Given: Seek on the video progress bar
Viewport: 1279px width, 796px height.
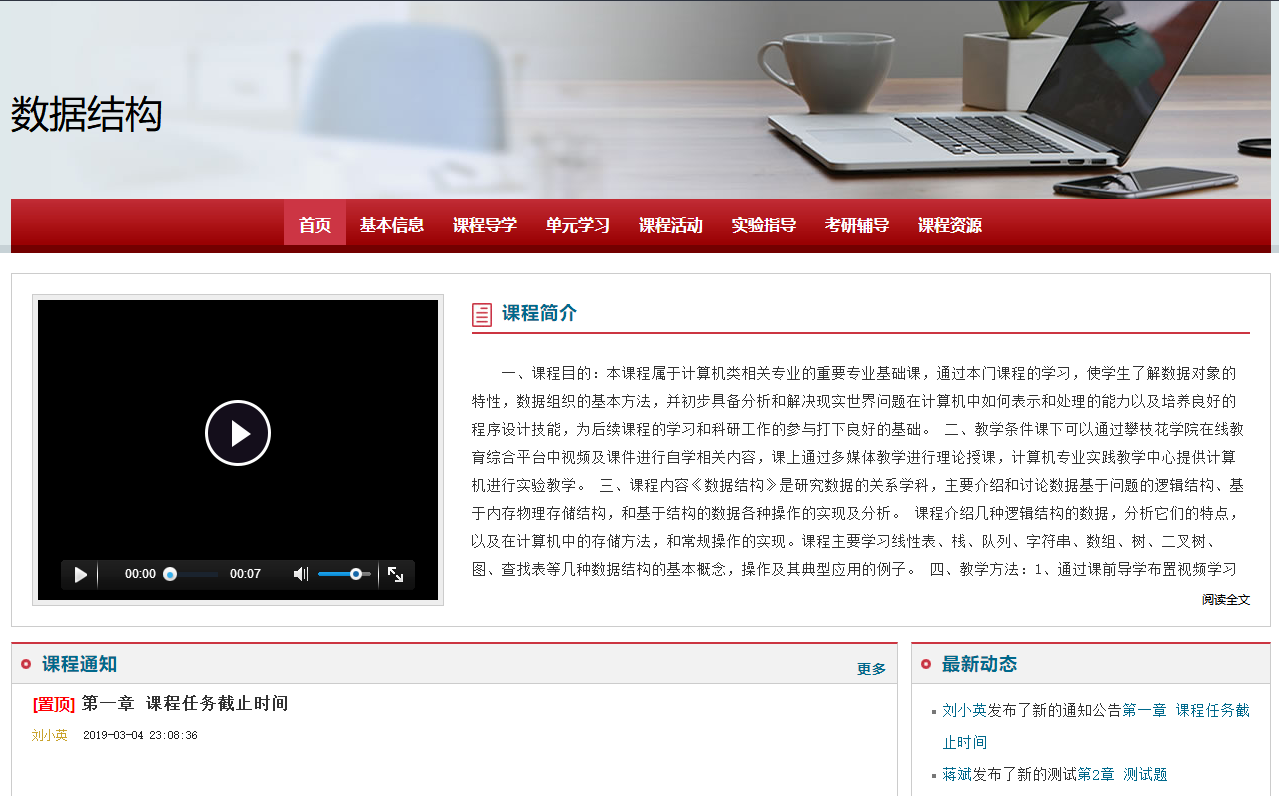Looking at the screenshot, I should pyautogui.click(x=191, y=574).
